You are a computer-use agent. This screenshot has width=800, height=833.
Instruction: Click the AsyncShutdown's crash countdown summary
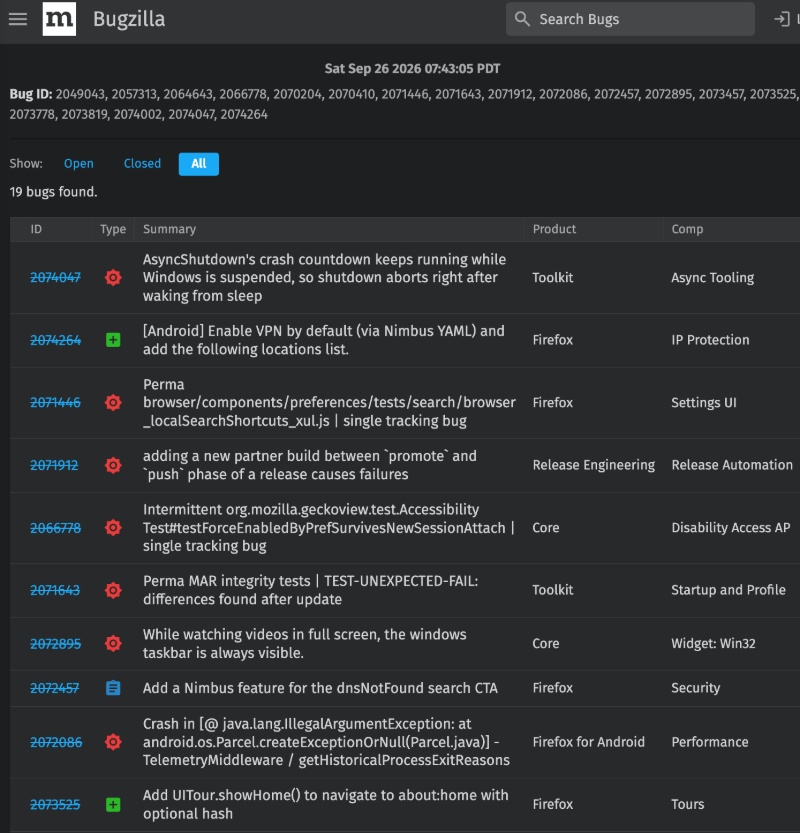pos(324,277)
